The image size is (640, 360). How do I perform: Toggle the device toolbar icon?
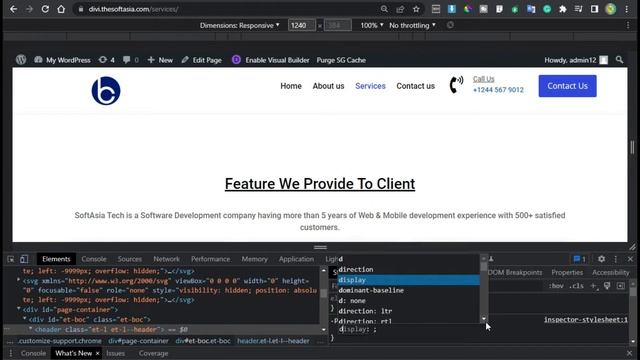(24, 259)
